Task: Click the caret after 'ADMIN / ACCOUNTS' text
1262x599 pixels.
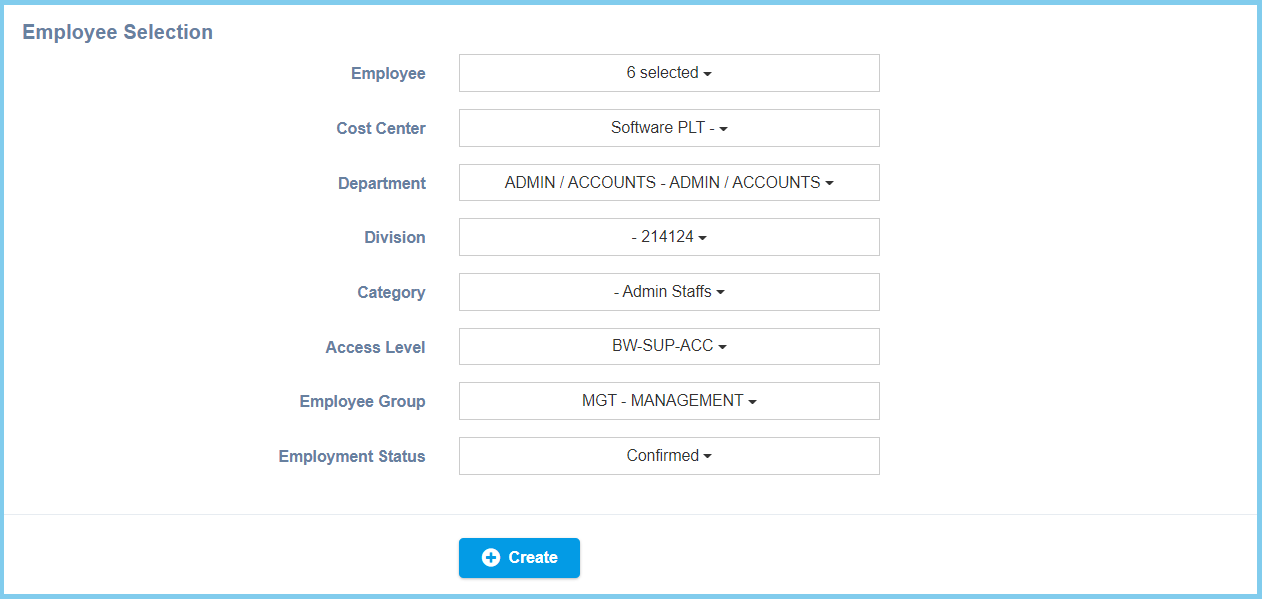Action: pos(830,184)
